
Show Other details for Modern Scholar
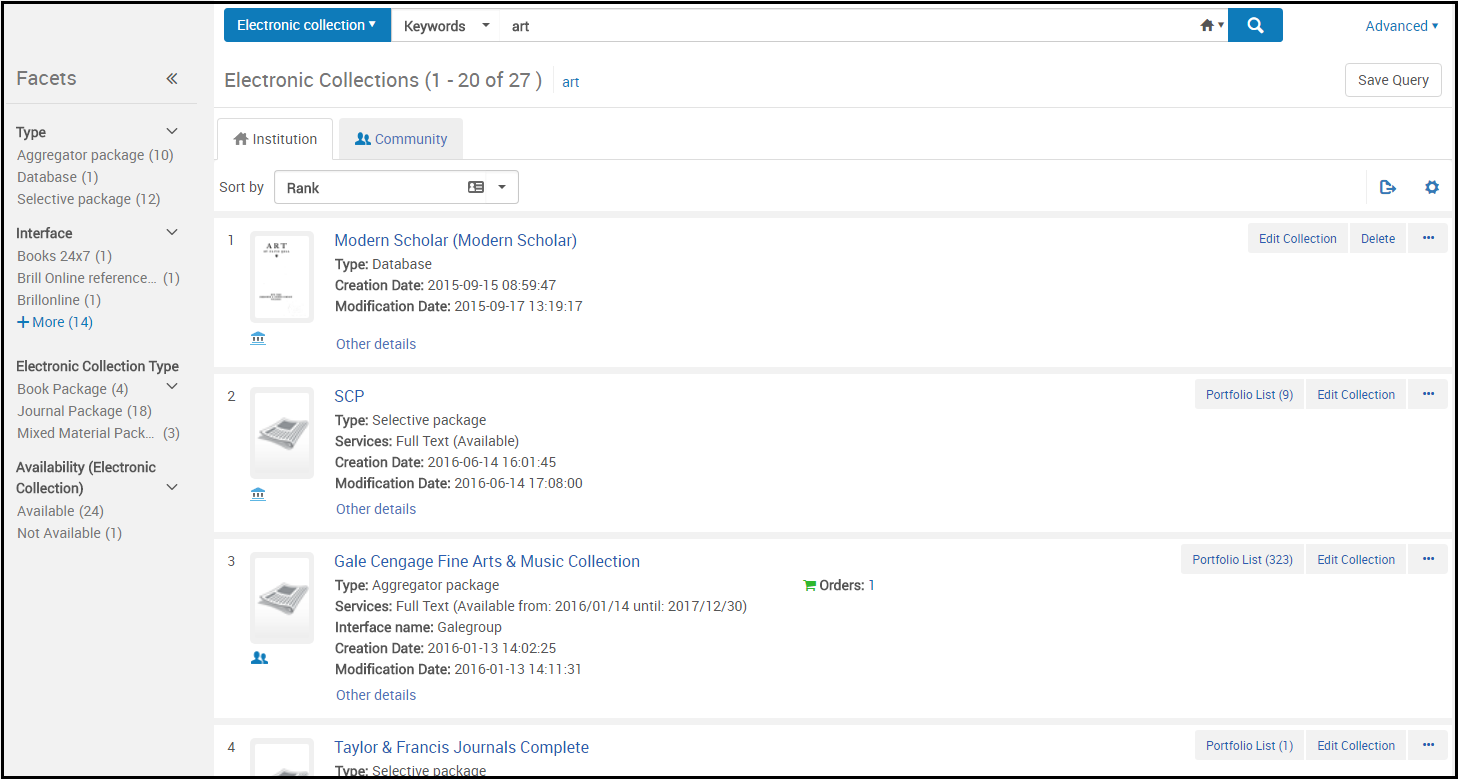[376, 344]
